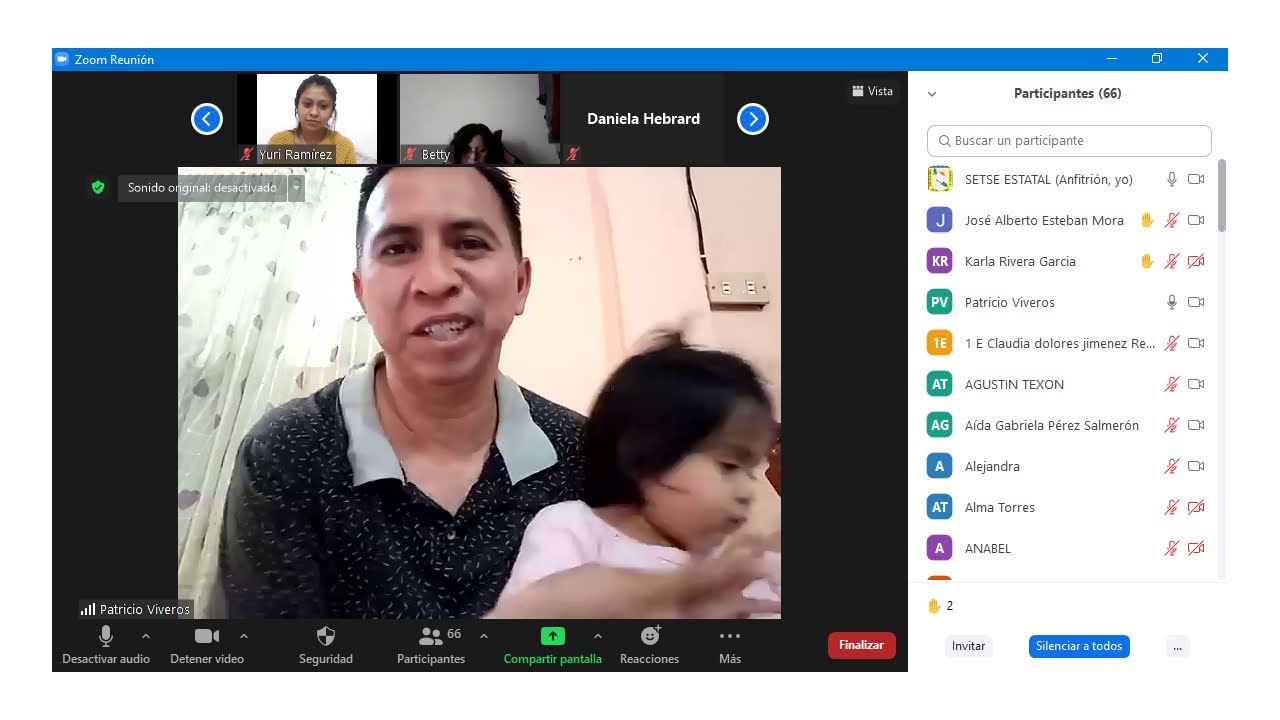Viewport: 1280px width, 720px height.
Task: Unmute José Alberto Esteban Mora microphone icon
Action: click(1172, 220)
